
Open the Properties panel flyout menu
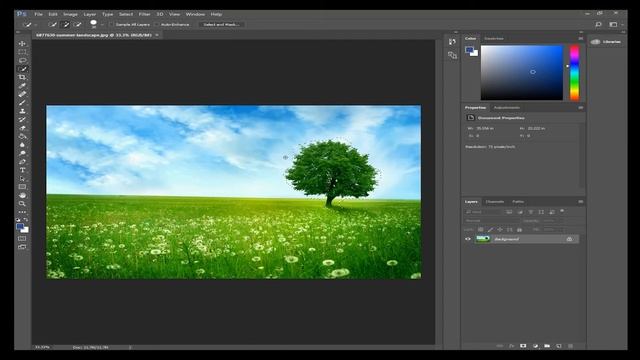580,108
